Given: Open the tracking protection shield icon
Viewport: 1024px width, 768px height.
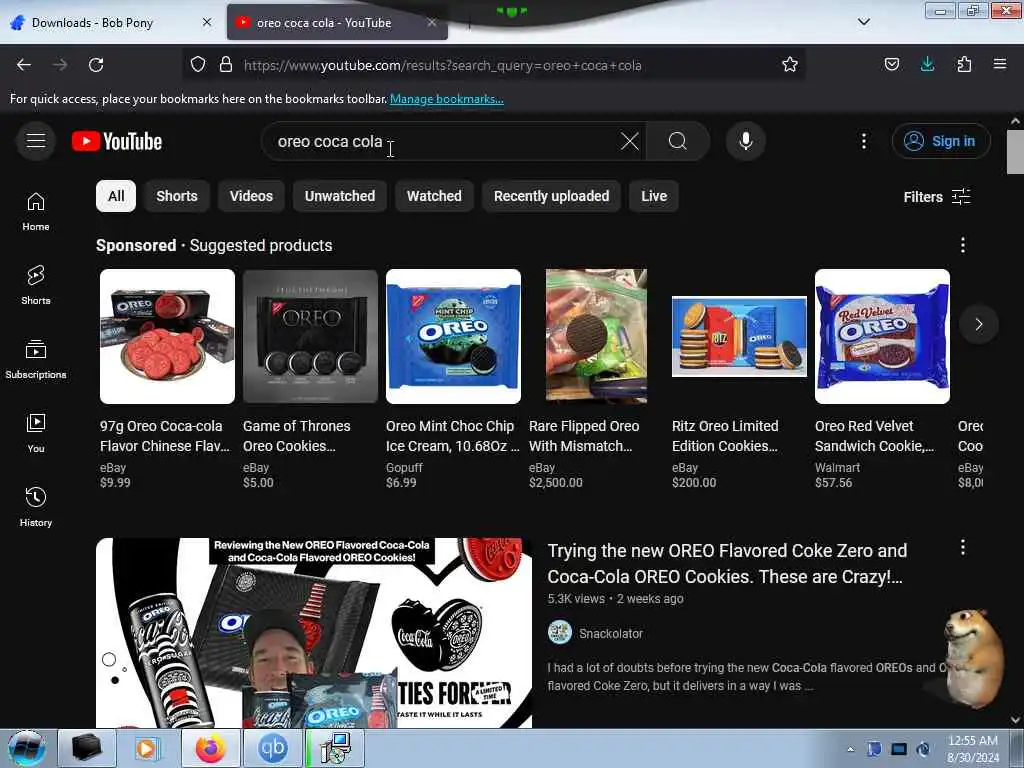Looking at the screenshot, I should pyautogui.click(x=198, y=65).
